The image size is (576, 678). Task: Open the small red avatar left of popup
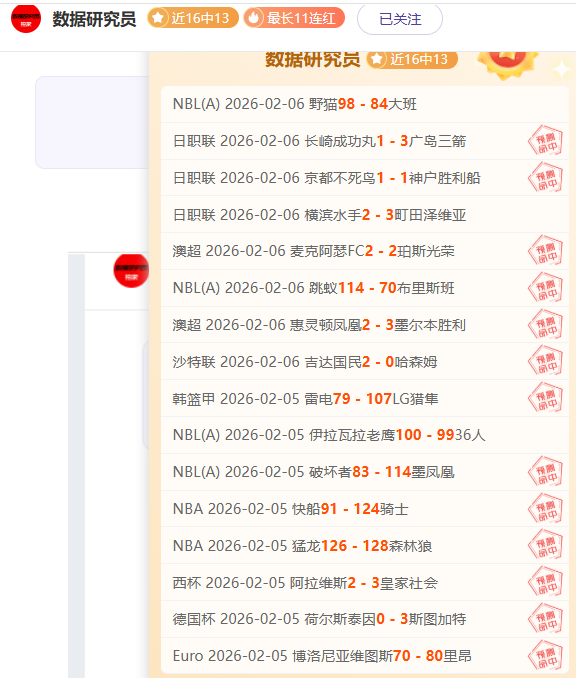[x=131, y=270]
